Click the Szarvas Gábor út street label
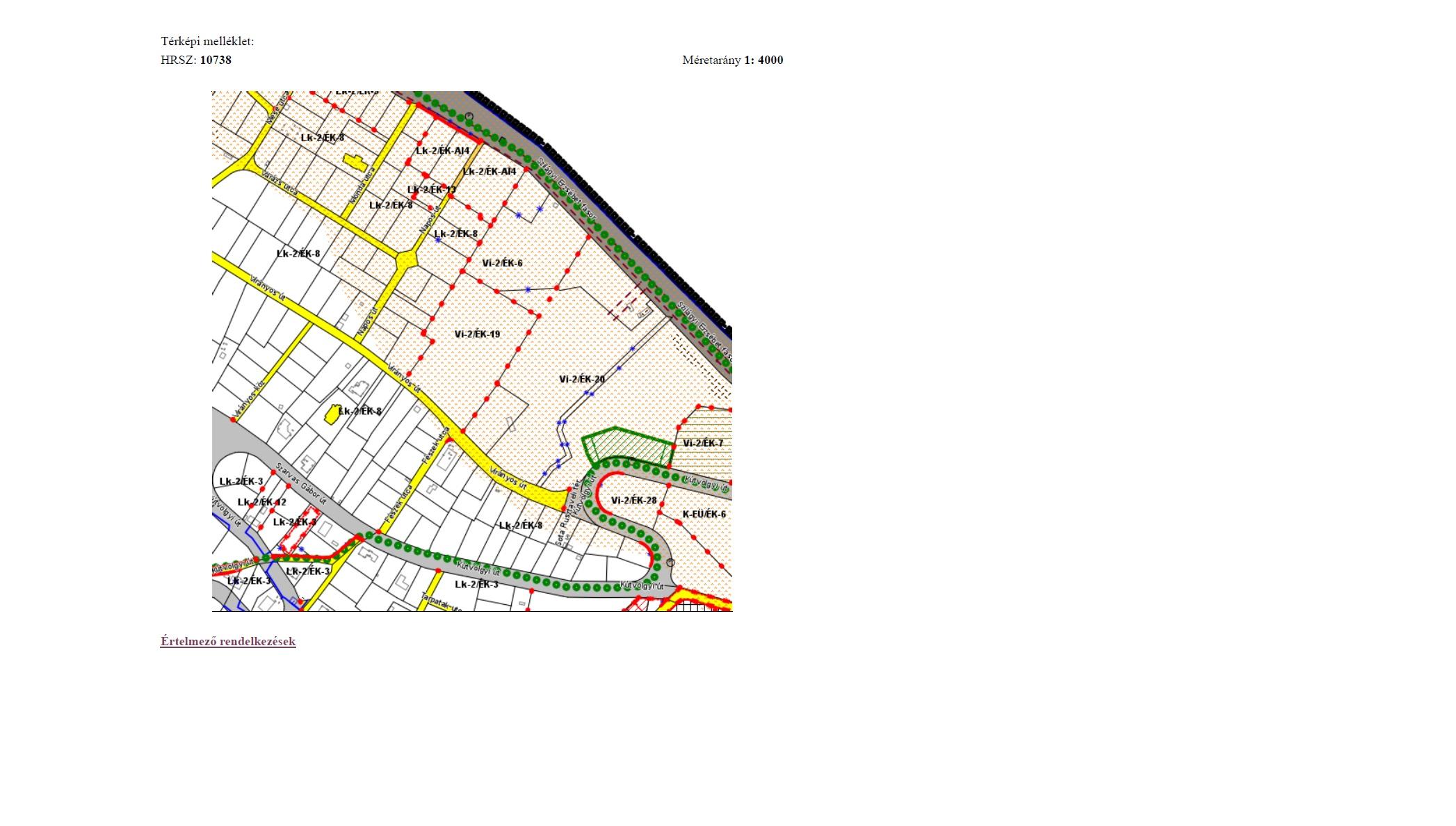The width and height of the screenshot is (1456, 826). click(300, 484)
